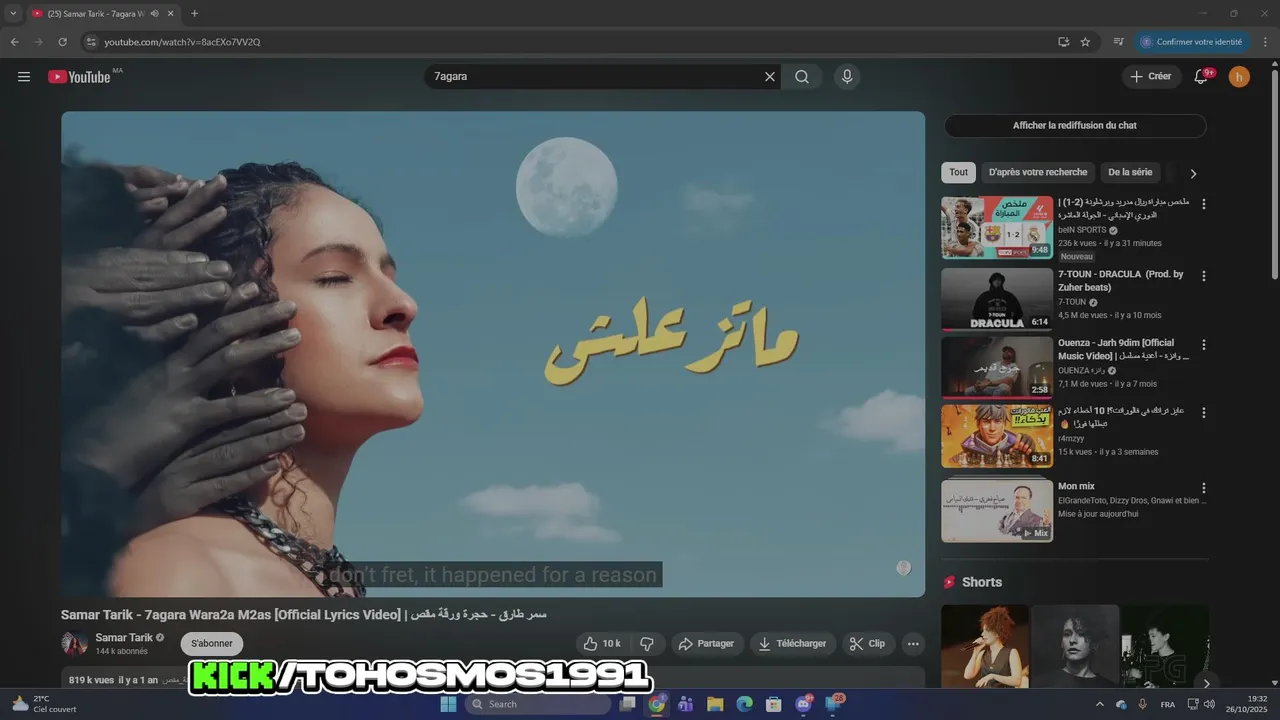Open the Ouenza Jarh 9dim video thumbnail

pyautogui.click(x=997, y=367)
